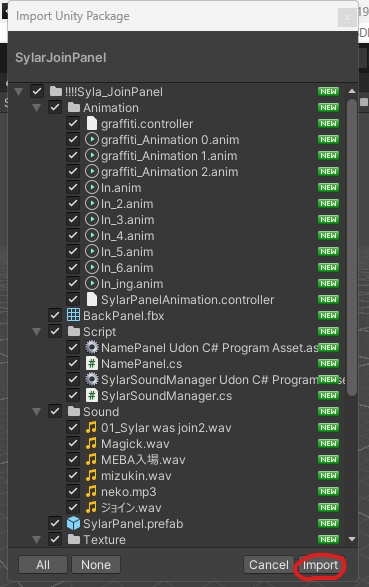Click the Cancel button
This screenshot has height=587, width=369.
(269, 565)
